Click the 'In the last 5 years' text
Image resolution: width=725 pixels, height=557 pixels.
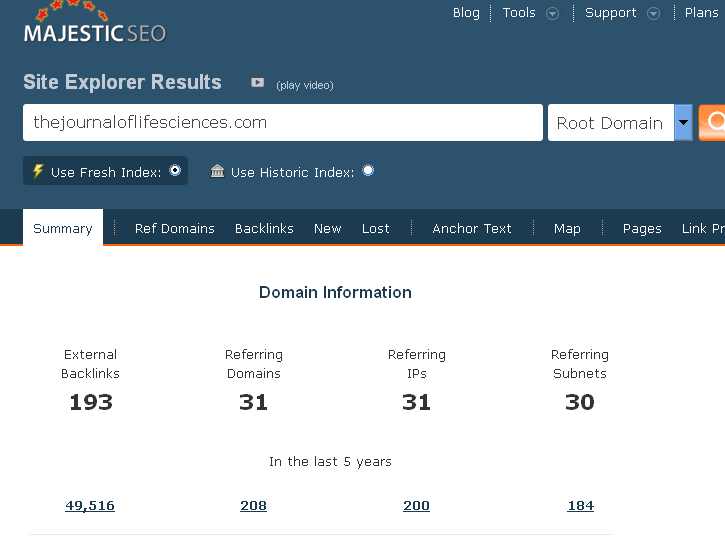[330, 461]
